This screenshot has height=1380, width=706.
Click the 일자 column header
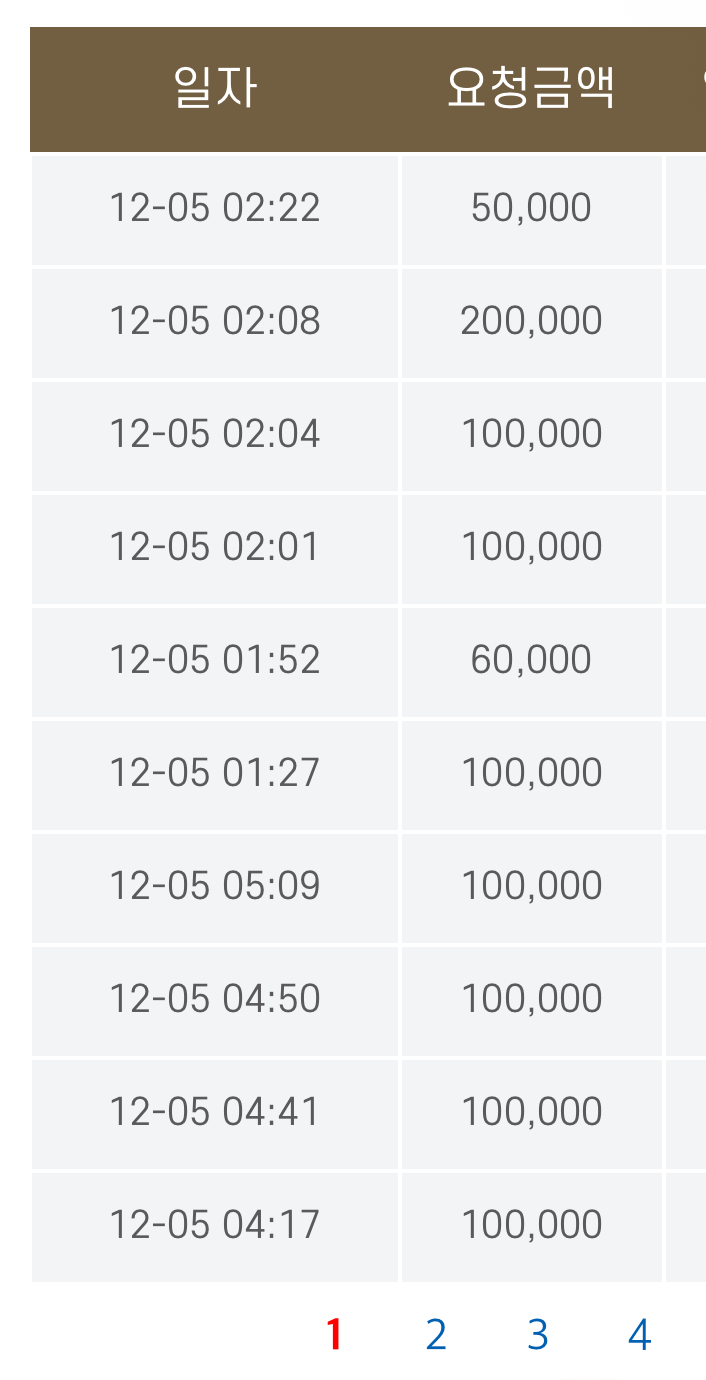pos(215,89)
